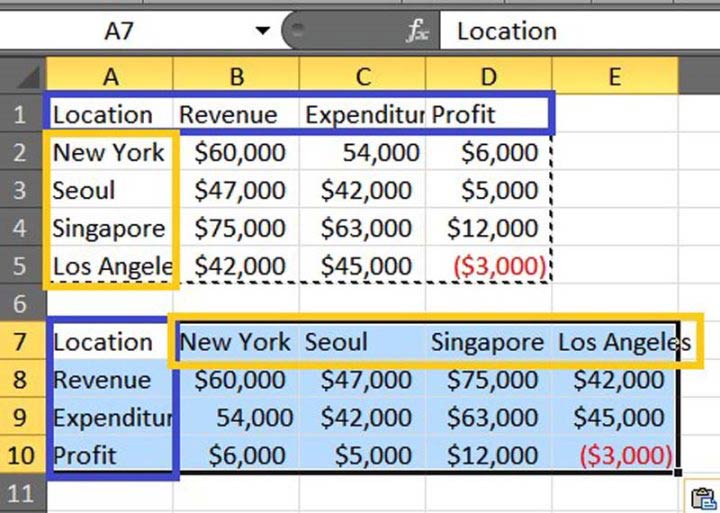Click cell B4 with $75,000

click(x=236, y=227)
